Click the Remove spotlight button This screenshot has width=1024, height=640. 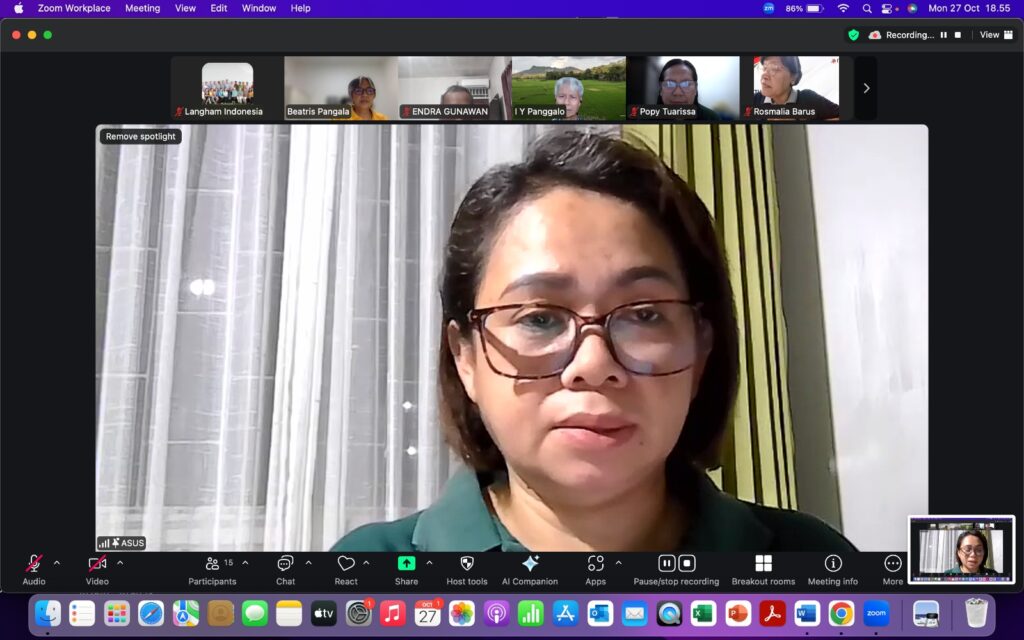141,137
